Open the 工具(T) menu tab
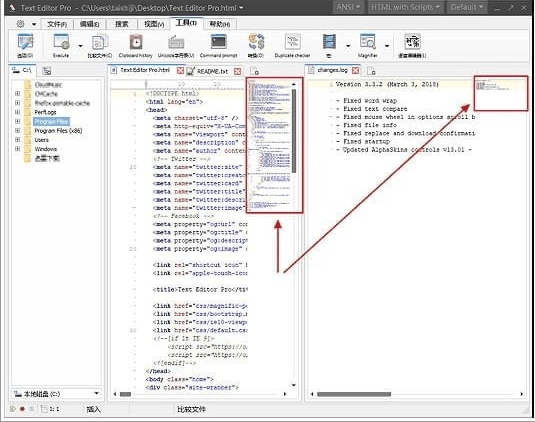The image size is (535, 422). pyautogui.click(x=186, y=23)
